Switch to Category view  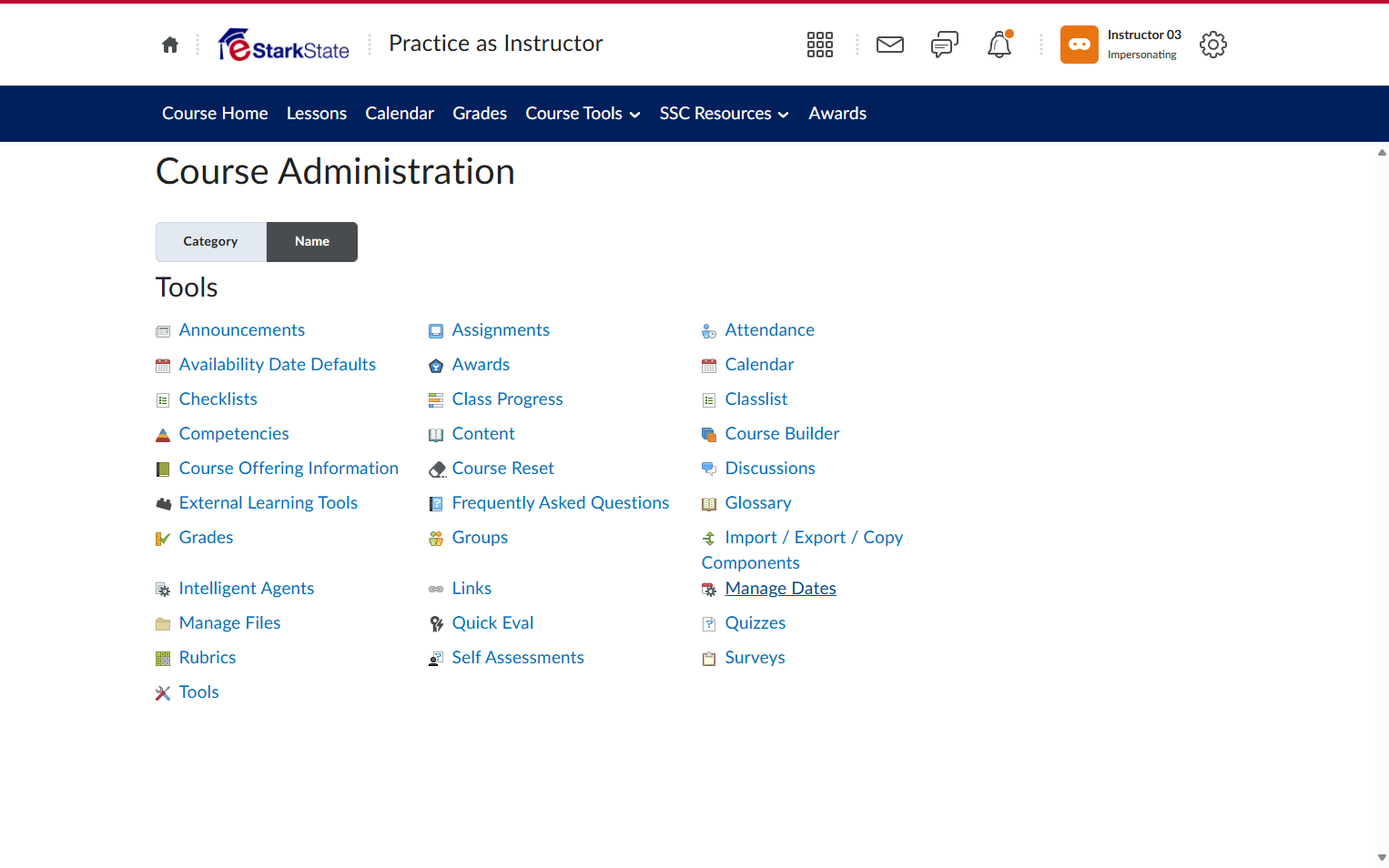pyautogui.click(x=211, y=242)
